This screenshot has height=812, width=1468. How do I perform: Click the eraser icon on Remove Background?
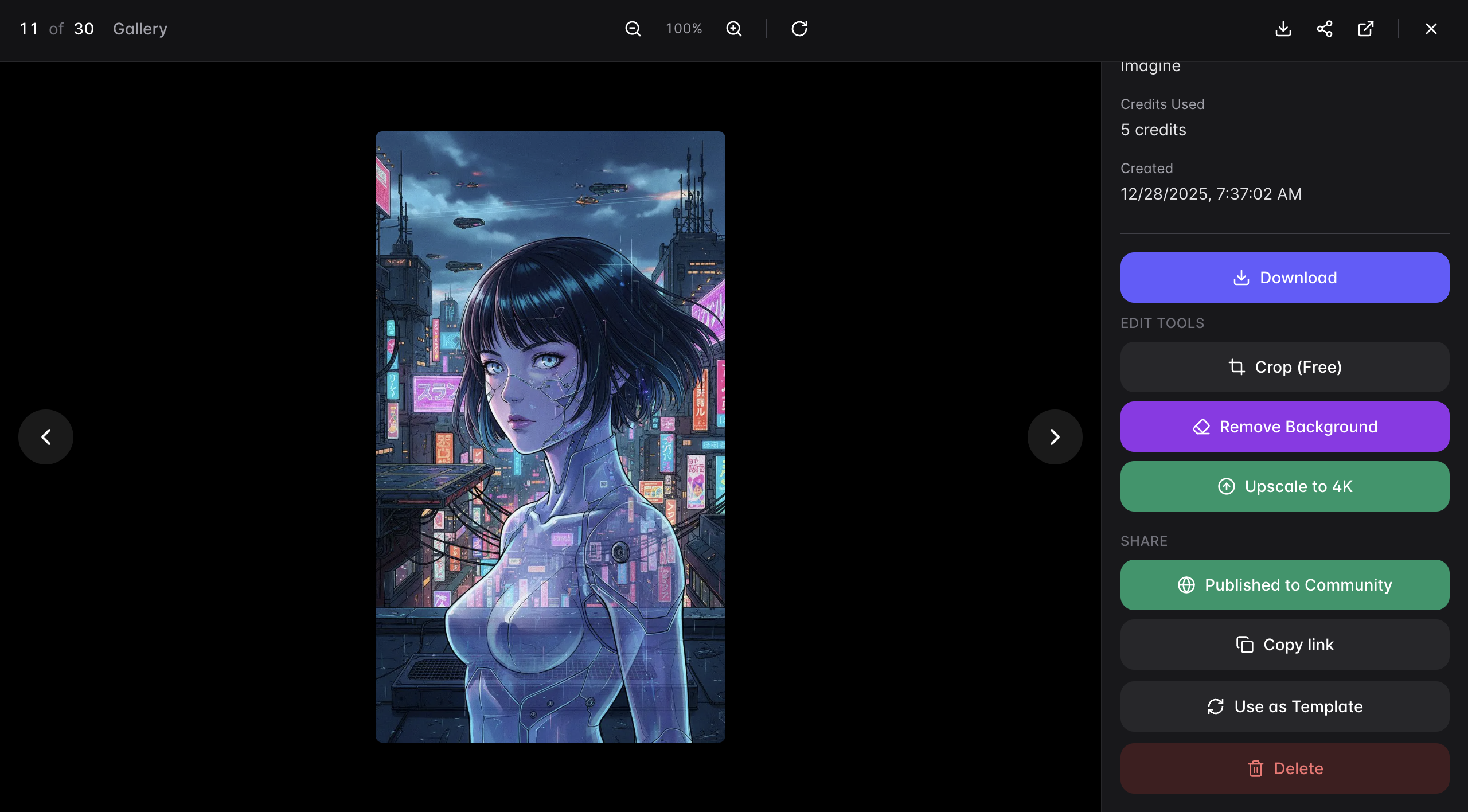pos(1202,427)
